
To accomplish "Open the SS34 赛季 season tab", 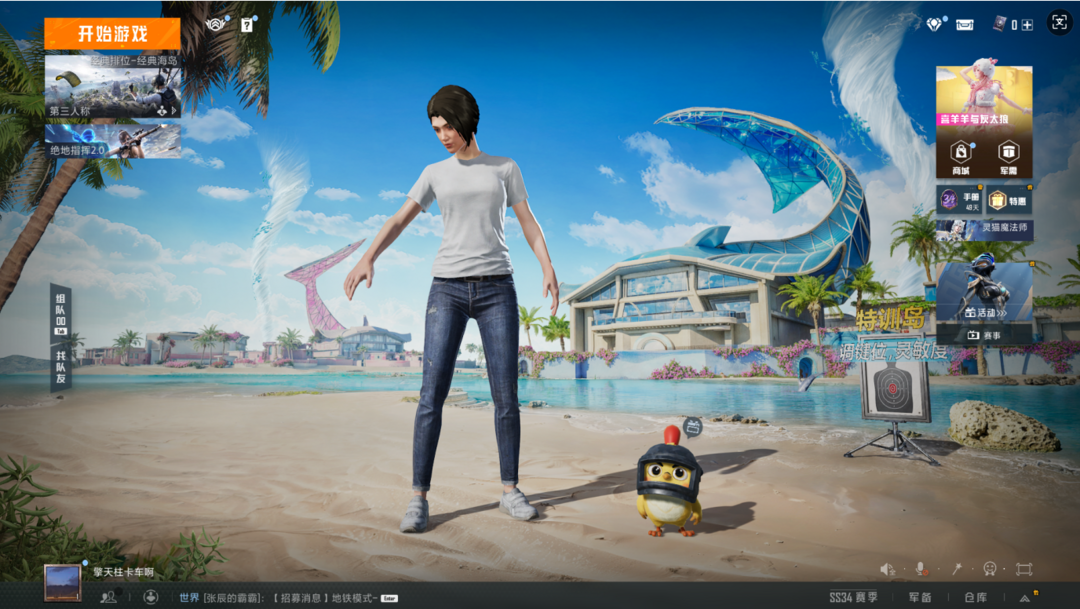I will [853, 597].
